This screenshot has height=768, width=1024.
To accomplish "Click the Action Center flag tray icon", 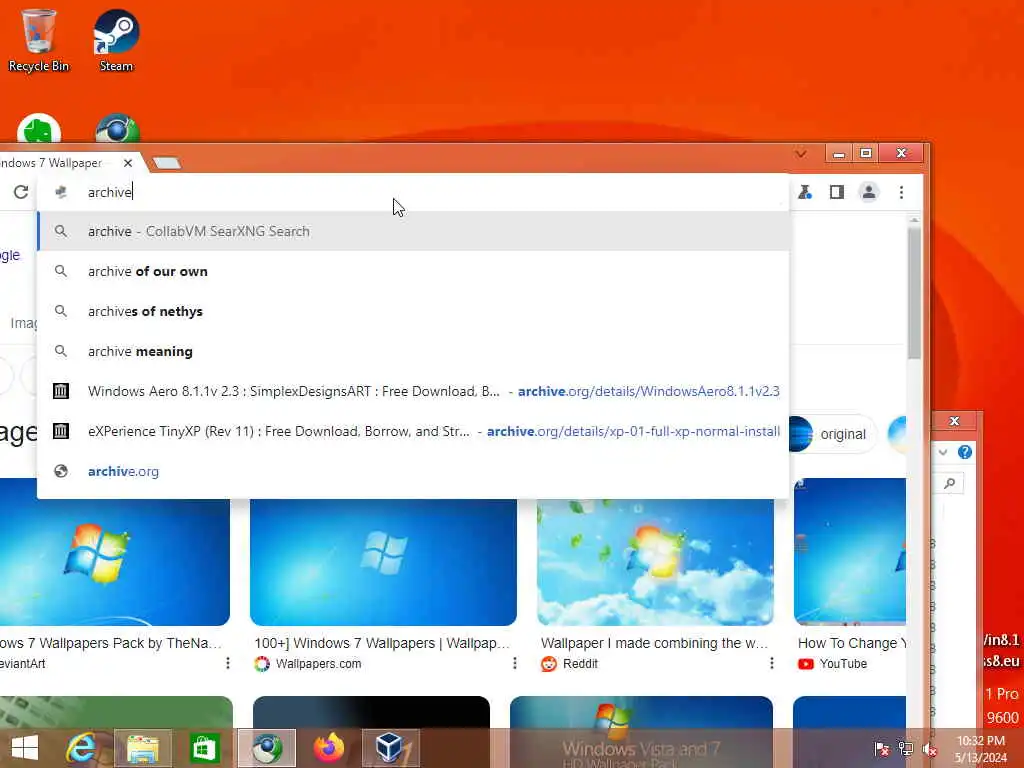I will [882, 749].
